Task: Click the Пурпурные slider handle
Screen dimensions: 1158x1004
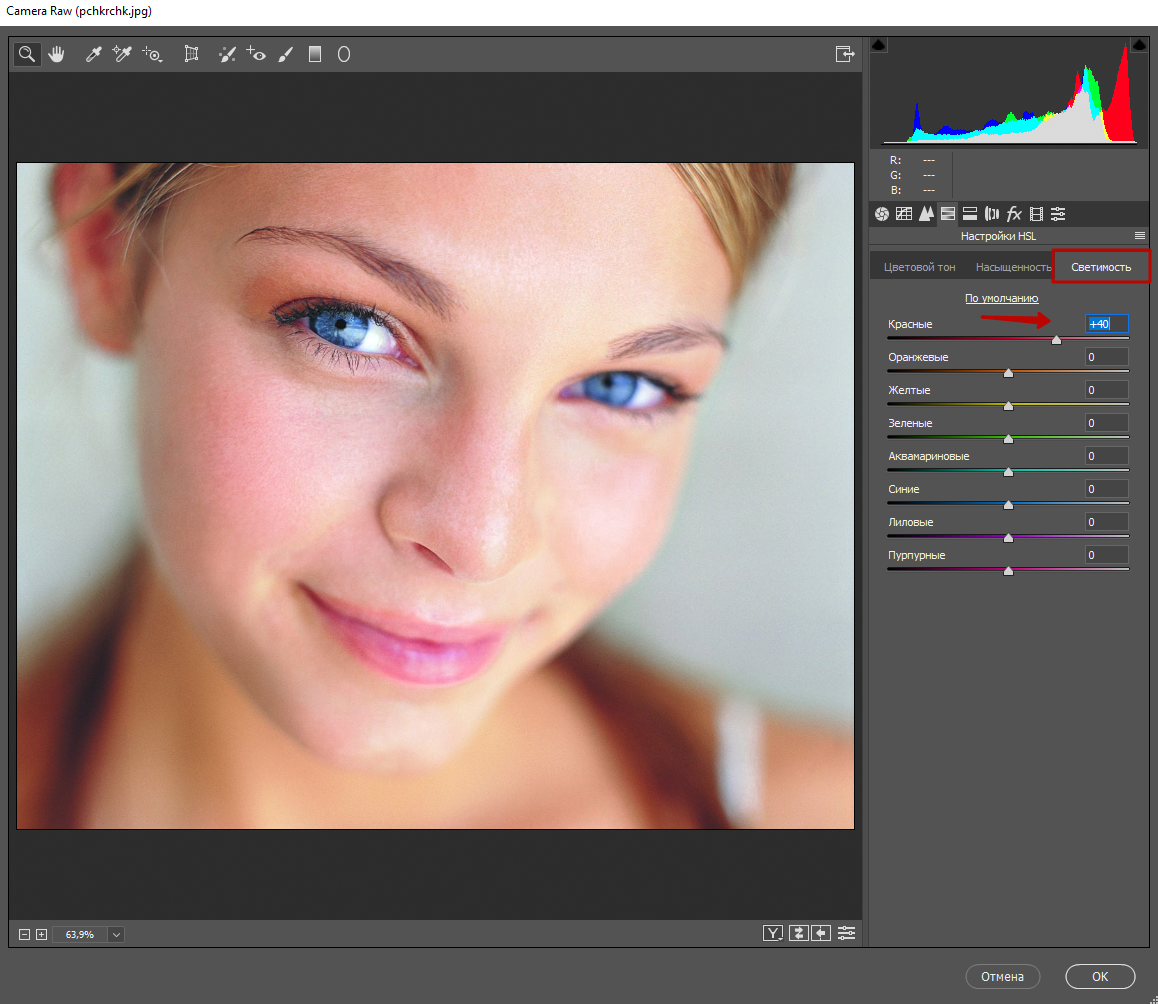Action: (1008, 570)
